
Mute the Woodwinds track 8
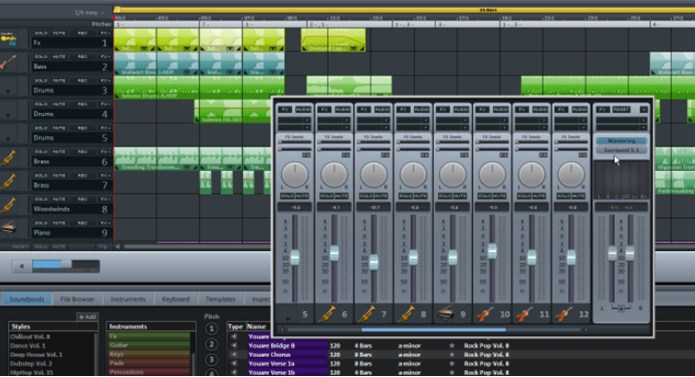click(59, 199)
